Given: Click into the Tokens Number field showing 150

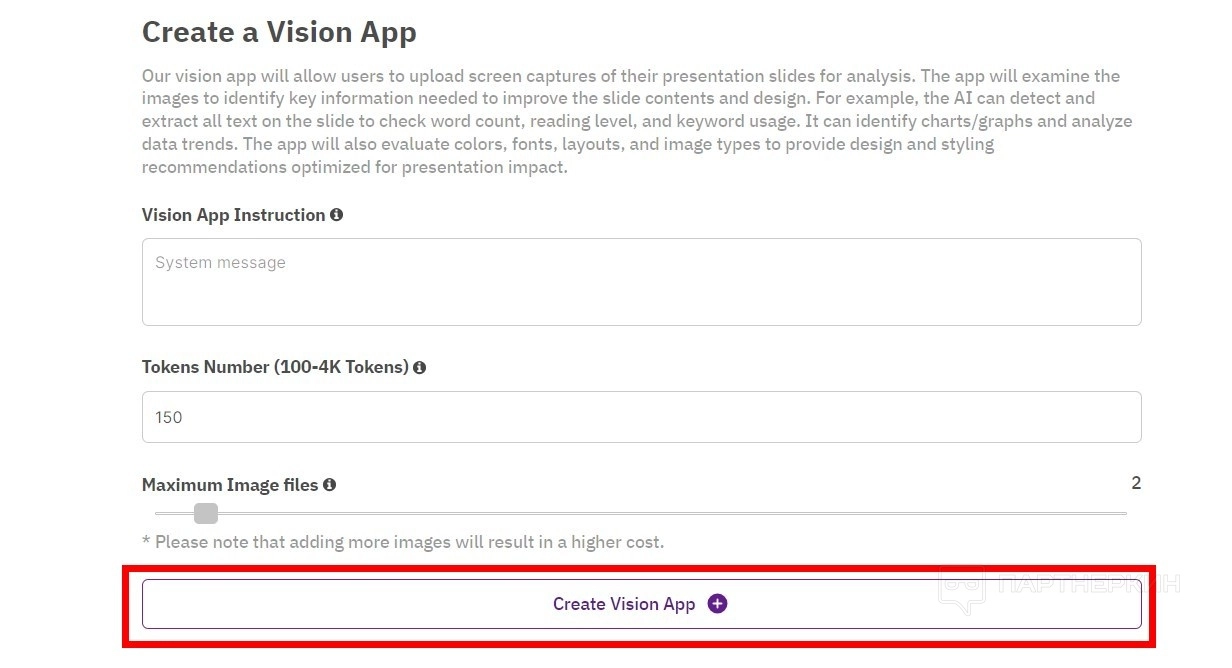Looking at the screenshot, I should pos(641,417).
